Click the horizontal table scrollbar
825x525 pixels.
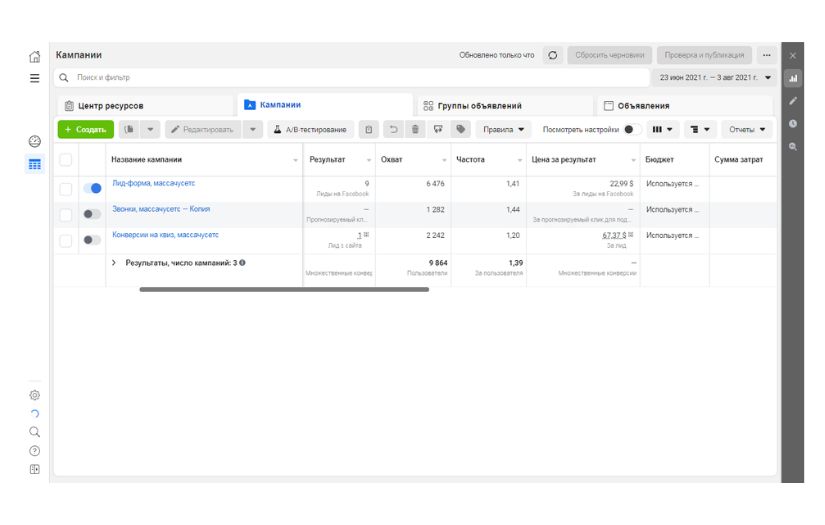pyautogui.click(x=284, y=289)
